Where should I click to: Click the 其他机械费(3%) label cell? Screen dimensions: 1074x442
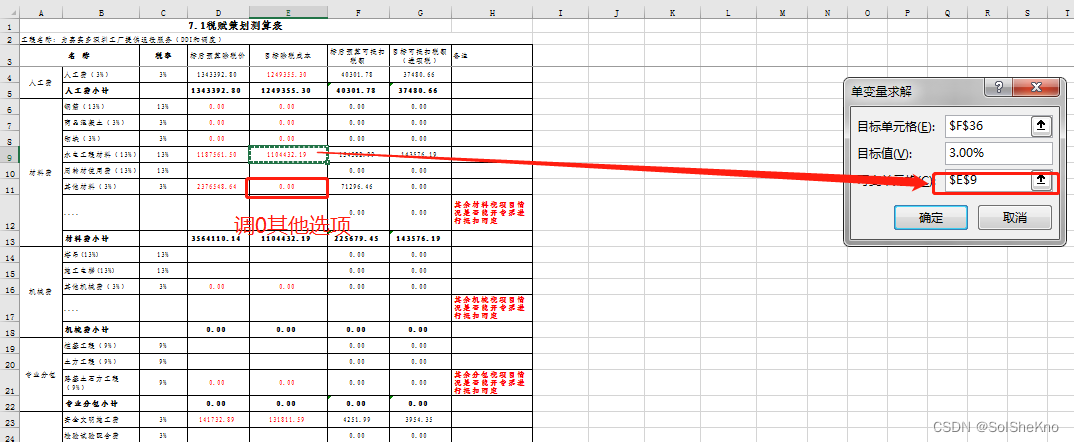pyautogui.click(x=100, y=286)
